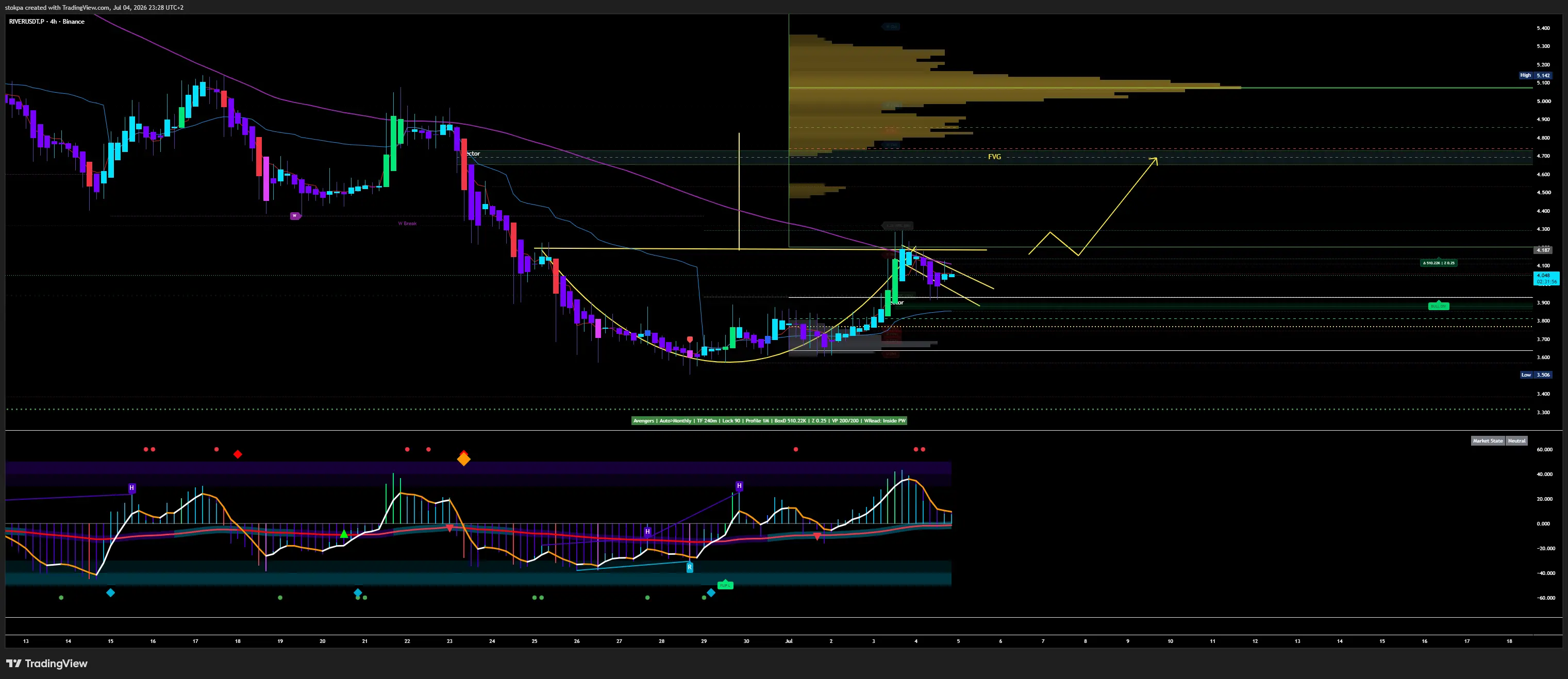Click the green up-triangle signal in the oscillator
The width and height of the screenshot is (1568, 679).
(x=344, y=534)
